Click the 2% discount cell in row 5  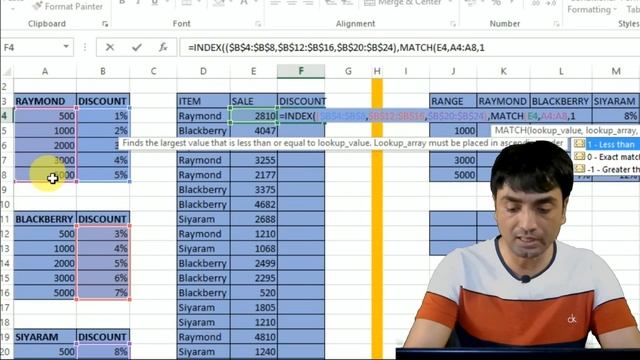103,131
